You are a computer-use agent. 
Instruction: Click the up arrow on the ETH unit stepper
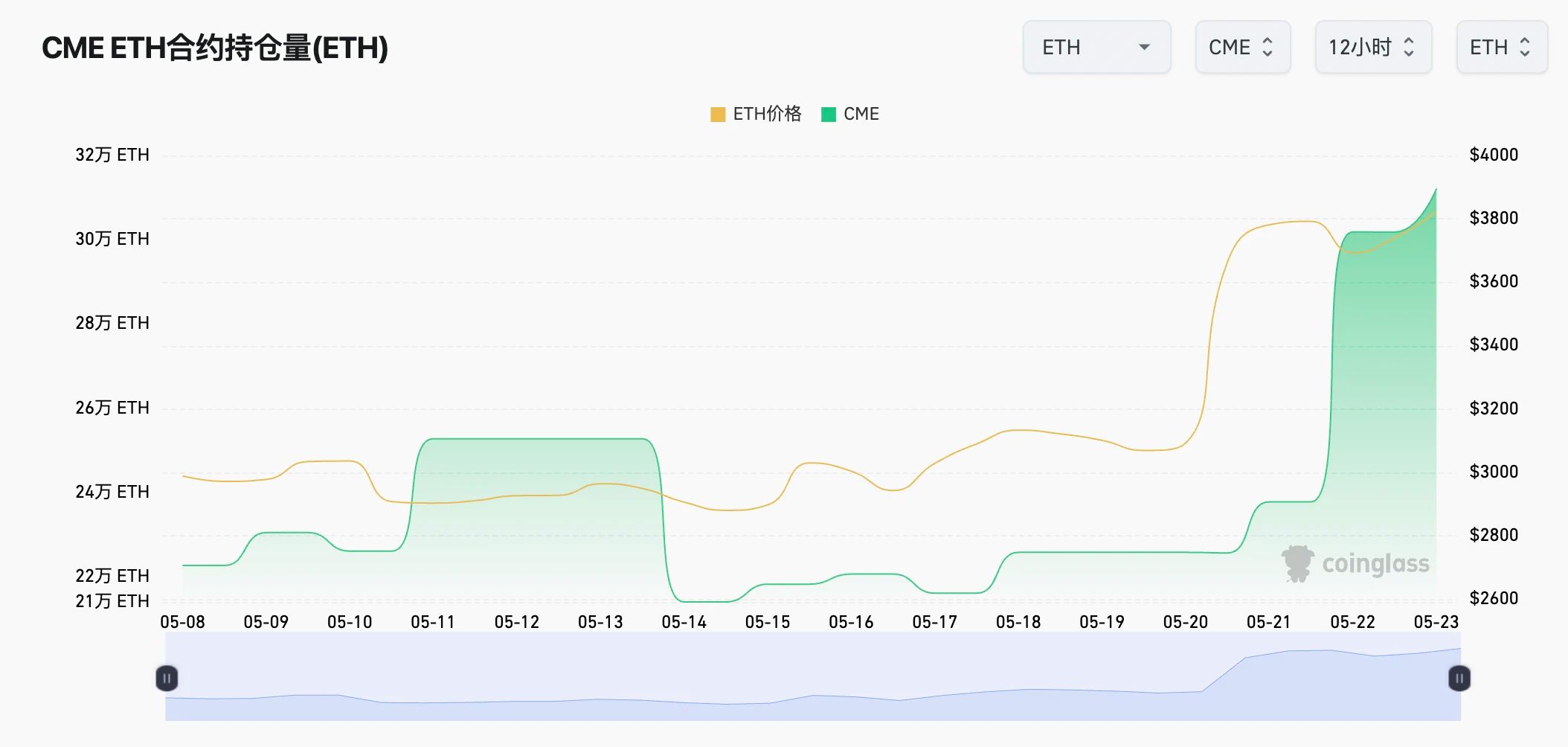(1523, 42)
